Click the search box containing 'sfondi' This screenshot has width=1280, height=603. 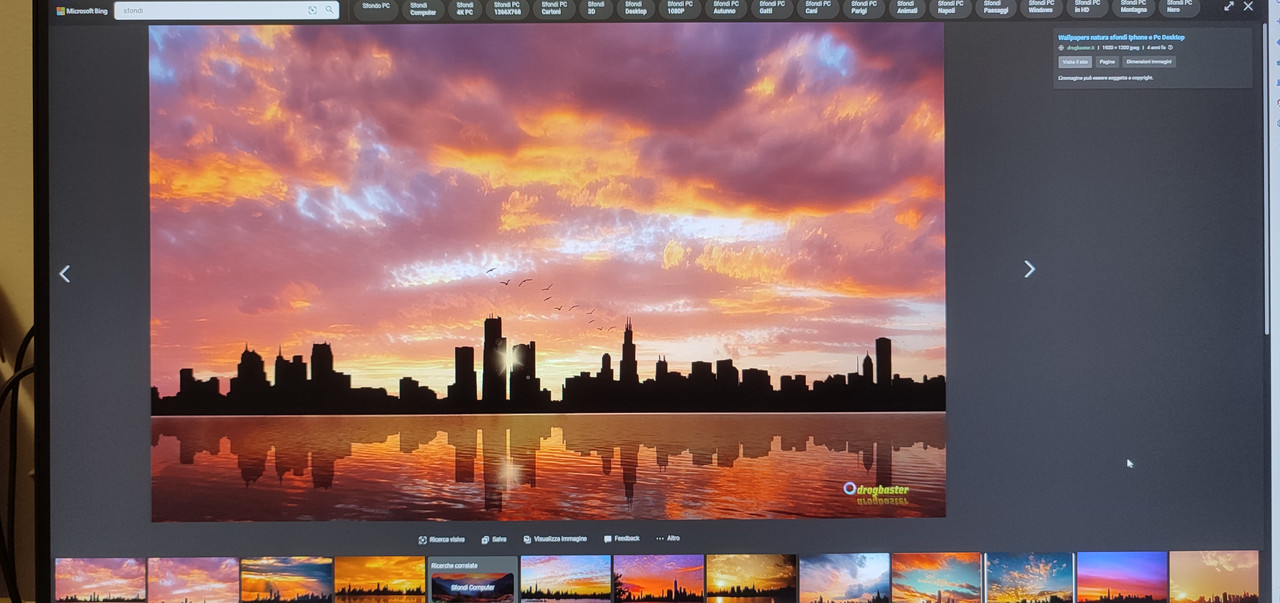tap(226, 10)
